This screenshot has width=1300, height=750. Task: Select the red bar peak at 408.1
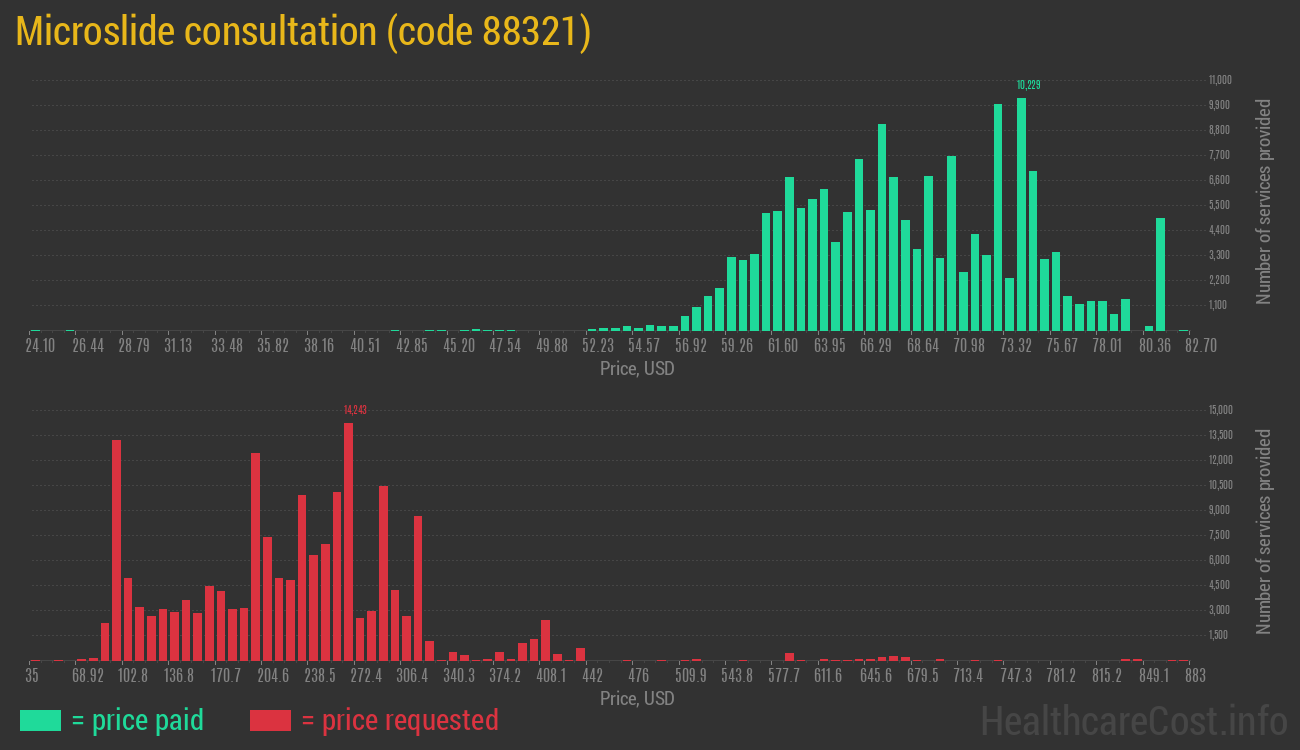pyautogui.click(x=545, y=640)
